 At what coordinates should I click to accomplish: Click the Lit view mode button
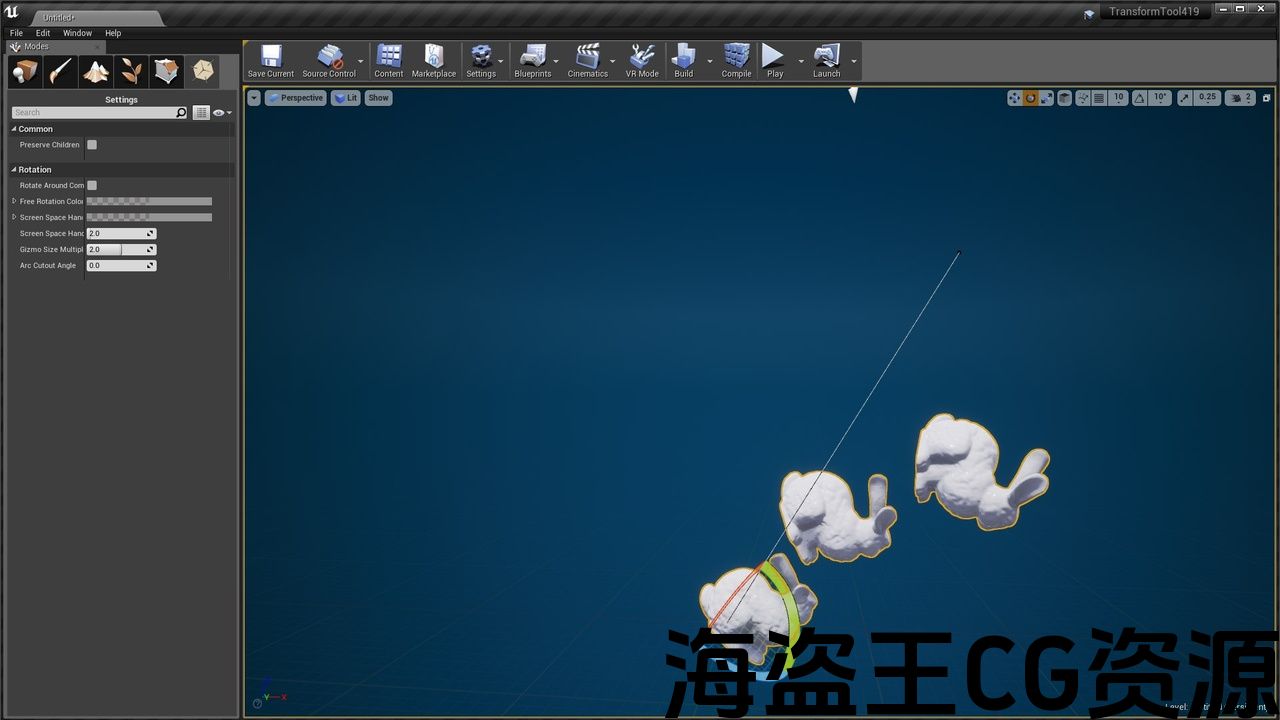pos(346,98)
